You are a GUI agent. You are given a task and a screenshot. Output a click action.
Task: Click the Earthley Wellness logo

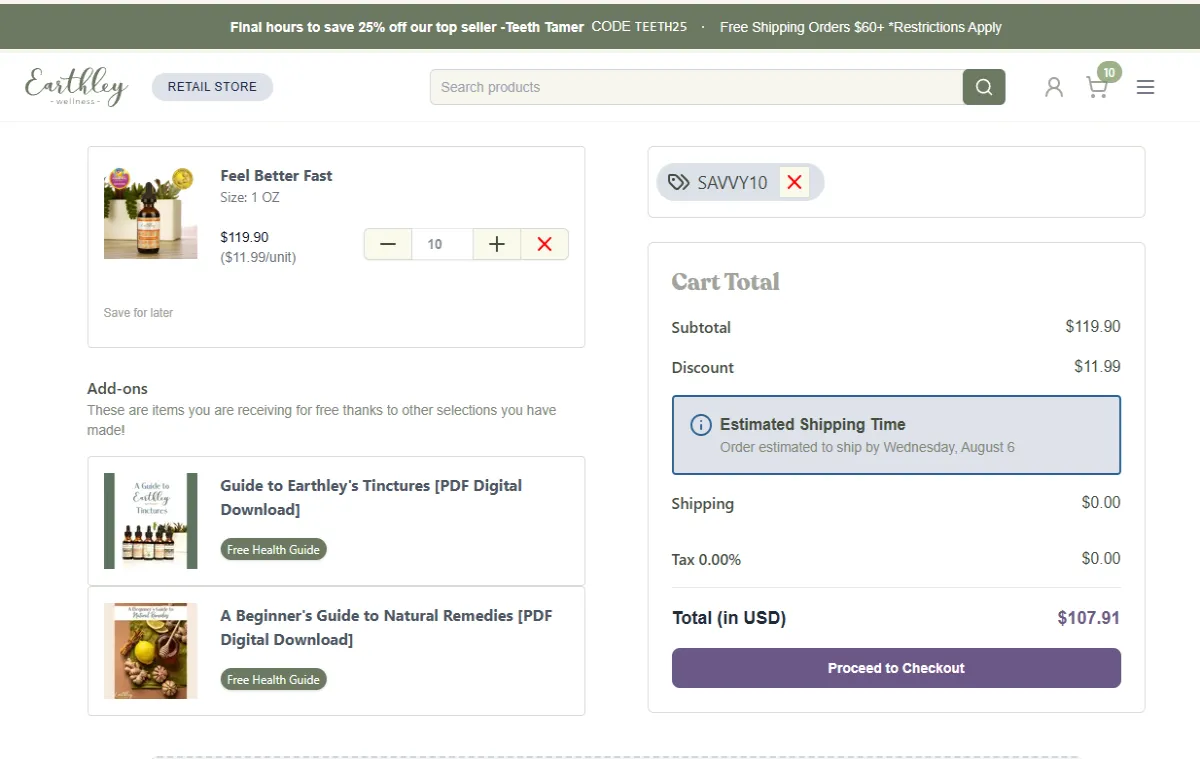[76, 86]
